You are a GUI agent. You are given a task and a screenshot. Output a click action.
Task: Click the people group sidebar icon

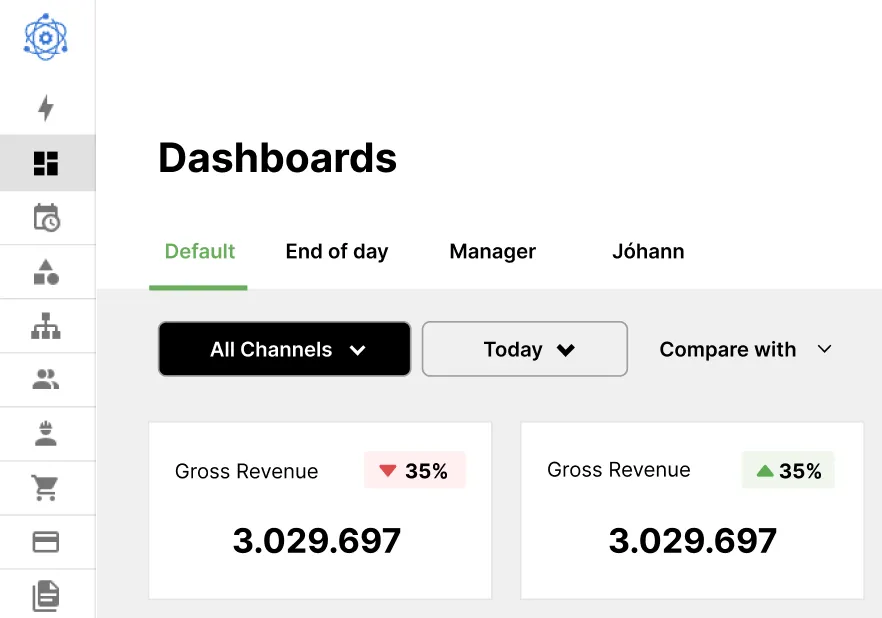tap(46, 380)
